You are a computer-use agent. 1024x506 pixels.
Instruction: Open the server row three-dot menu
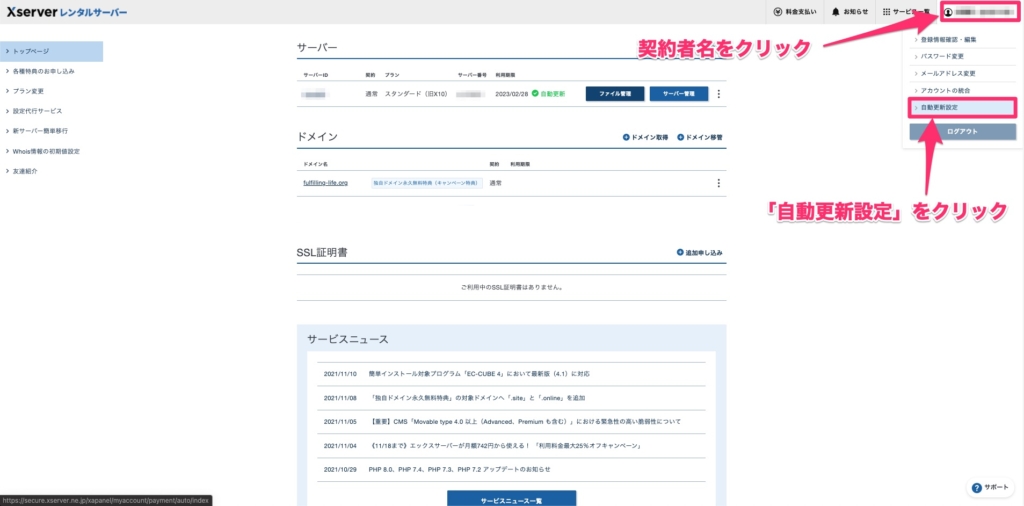[718, 94]
